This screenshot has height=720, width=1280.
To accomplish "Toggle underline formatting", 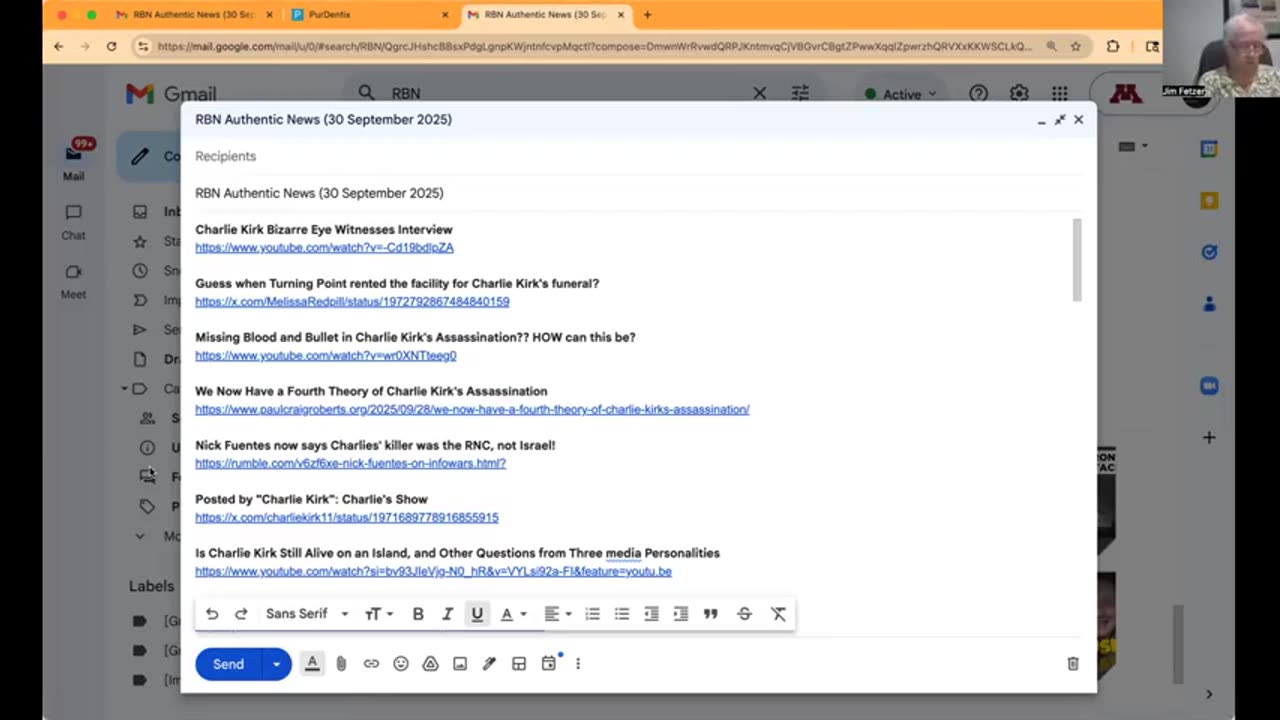I will click(477, 614).
